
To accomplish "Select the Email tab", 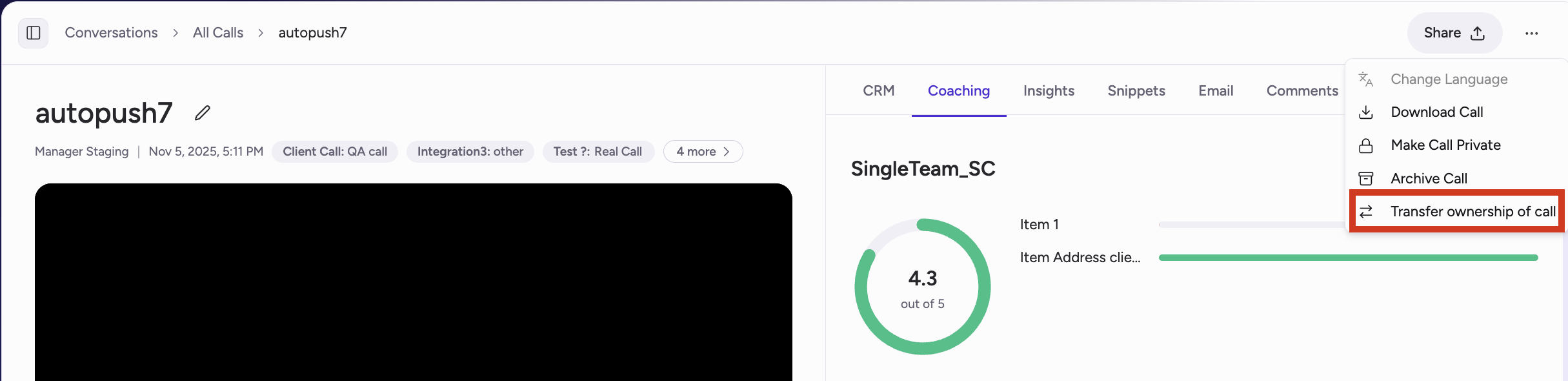I will 1215,90.
